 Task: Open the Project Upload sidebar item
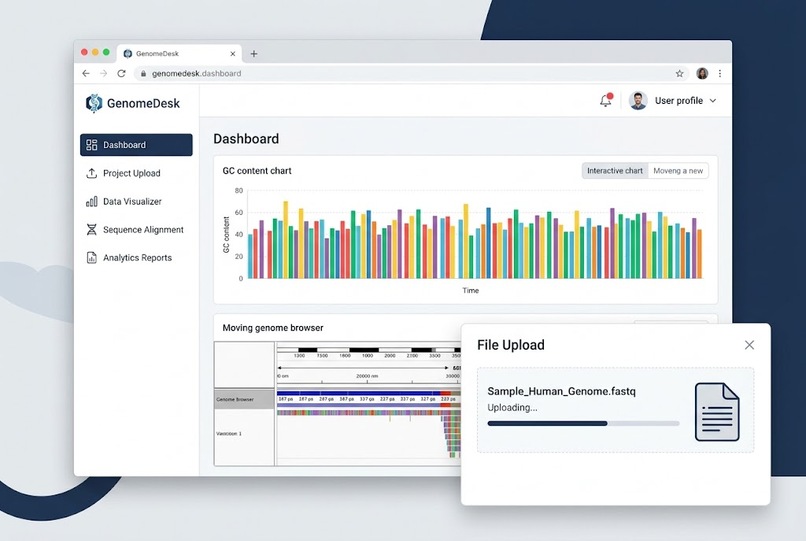click(136, 173)
